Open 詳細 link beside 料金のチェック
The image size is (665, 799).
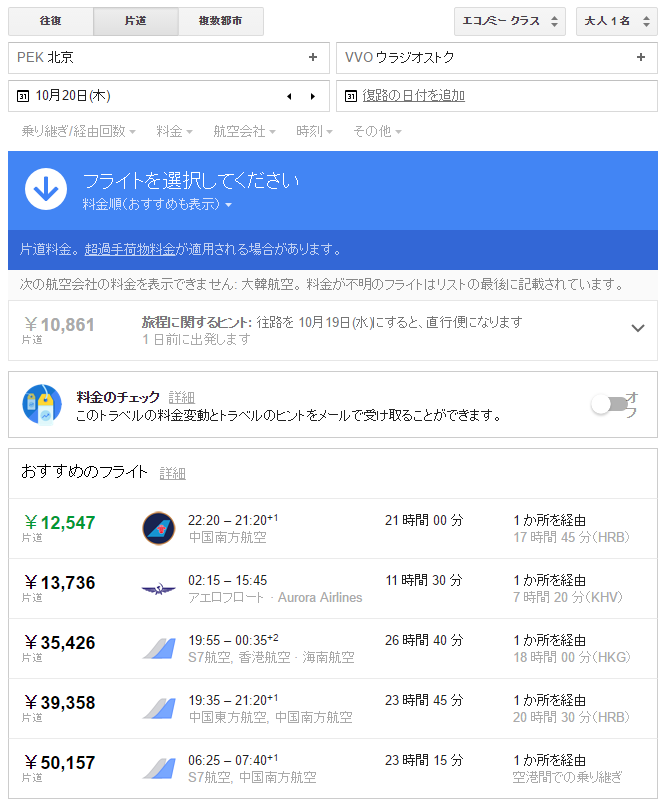pyautogui.click(x=181, y=397)
